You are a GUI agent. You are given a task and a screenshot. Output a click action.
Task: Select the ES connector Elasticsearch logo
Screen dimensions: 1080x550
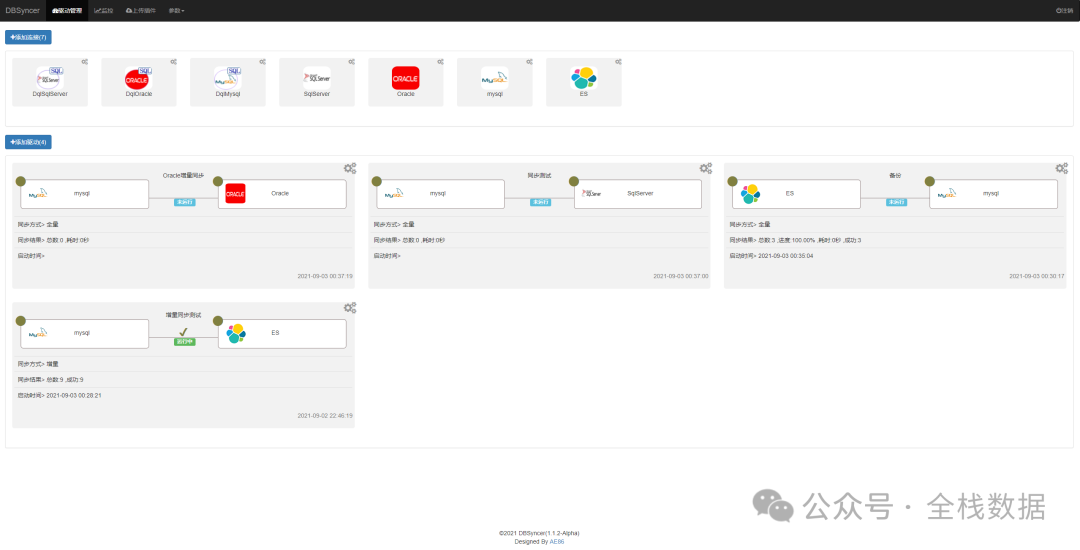pyautogui.click(x=583, y=78)
